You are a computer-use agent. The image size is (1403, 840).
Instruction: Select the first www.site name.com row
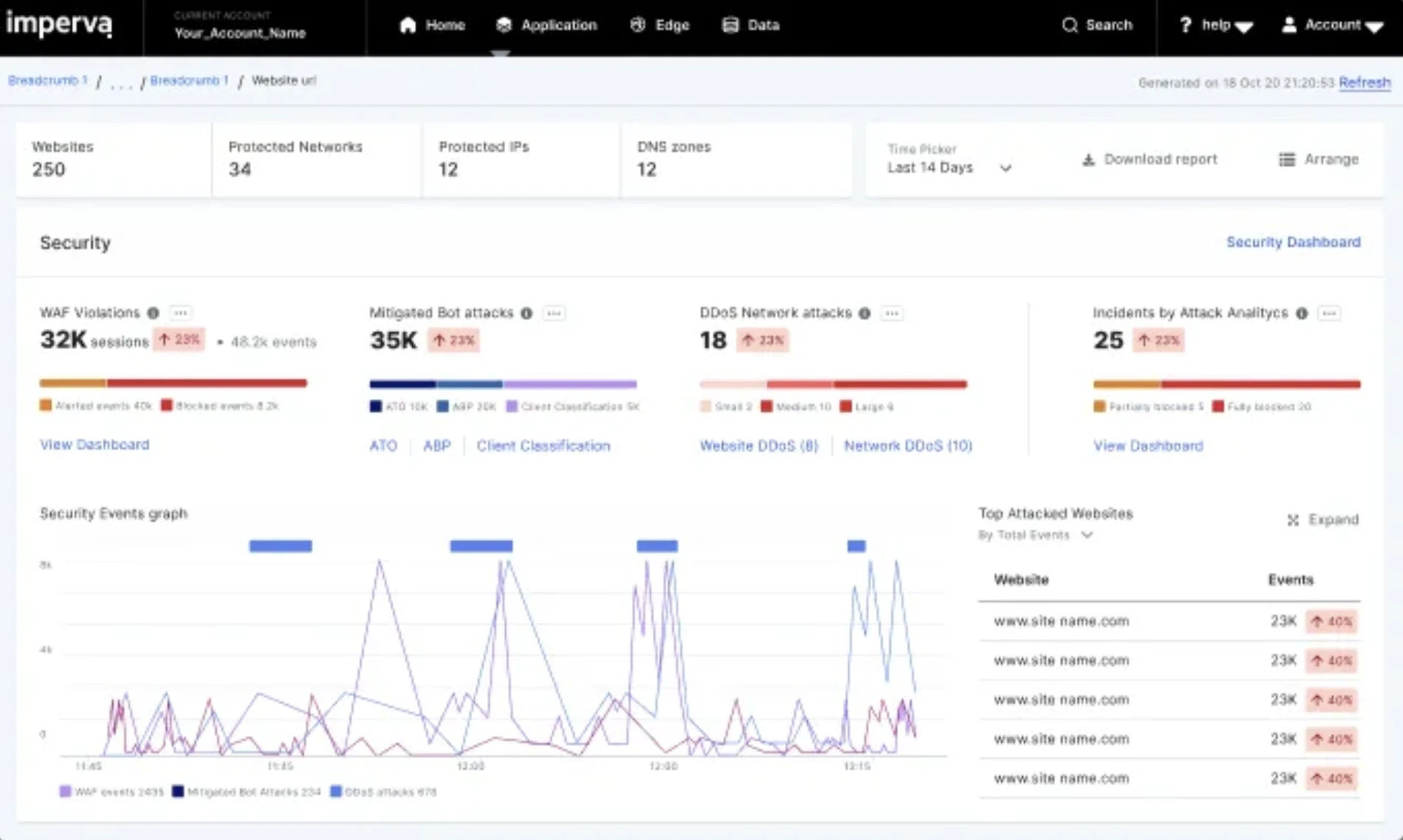point(1061,621)
